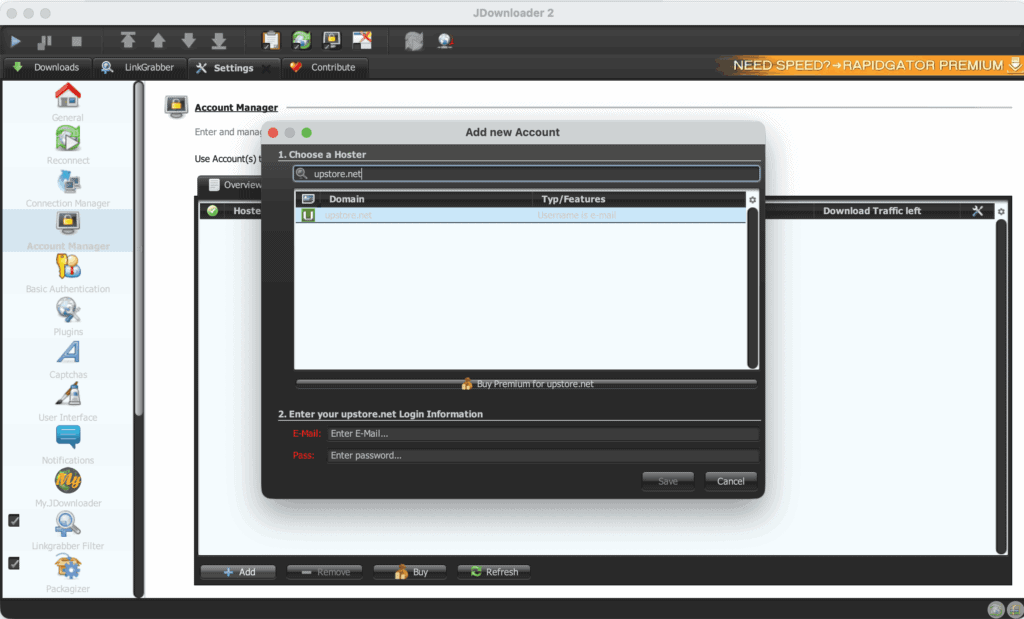Move selection to the bottom of list
The height and width of the screenshot is (619, 1024).
pos(219,41)
